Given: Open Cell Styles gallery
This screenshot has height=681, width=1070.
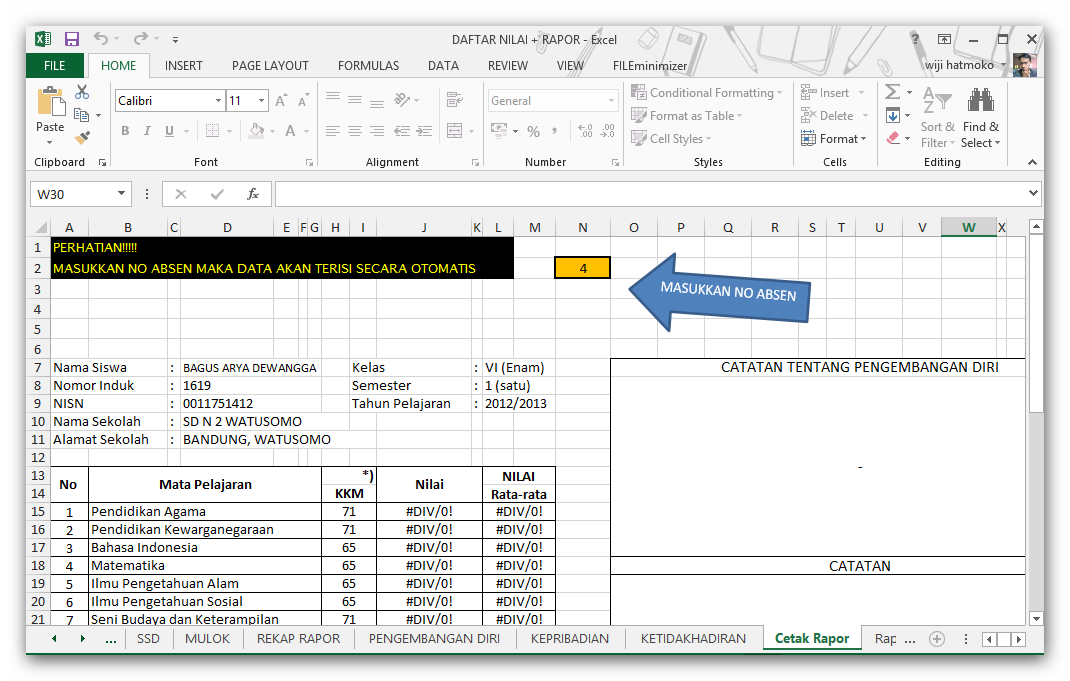Looking at the screenshot, I should click(671, 139).
